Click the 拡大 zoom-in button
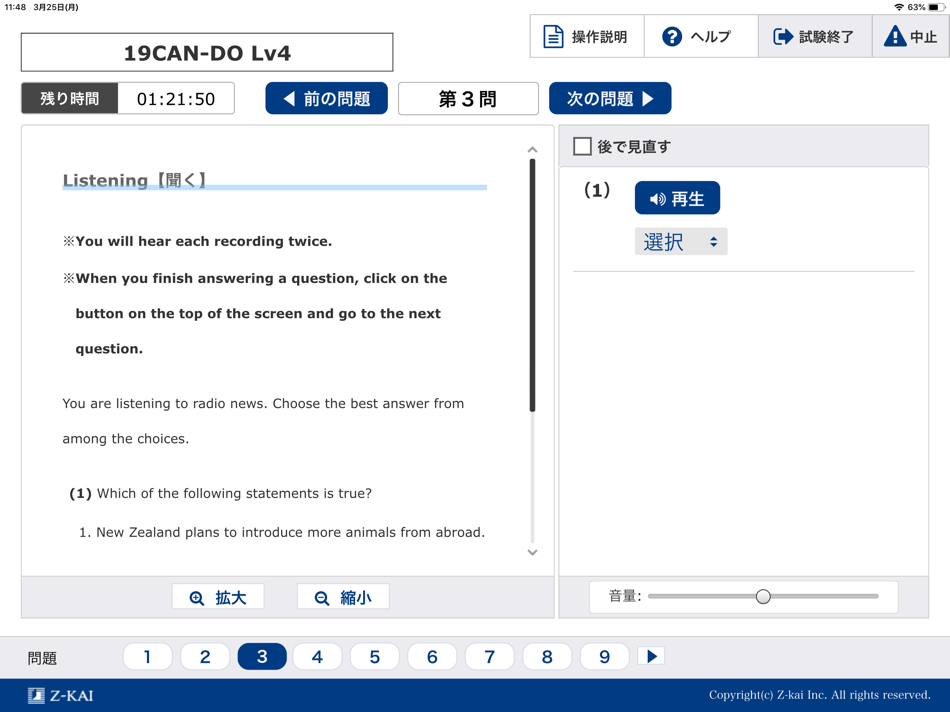Image resolution: width=950 pixels, height=712 pixels. tap(218, 597)
